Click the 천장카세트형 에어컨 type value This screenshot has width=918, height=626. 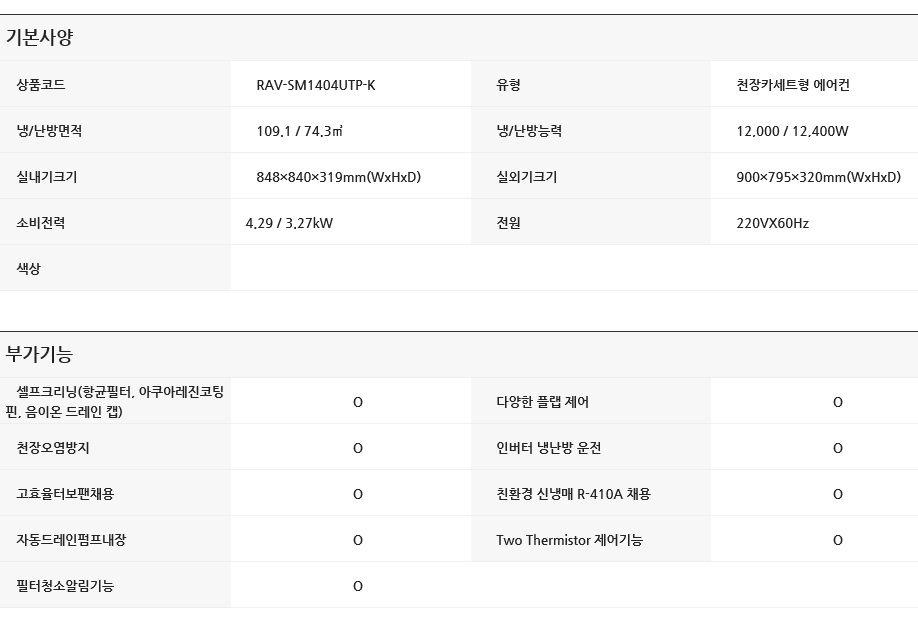pos(793,85)
